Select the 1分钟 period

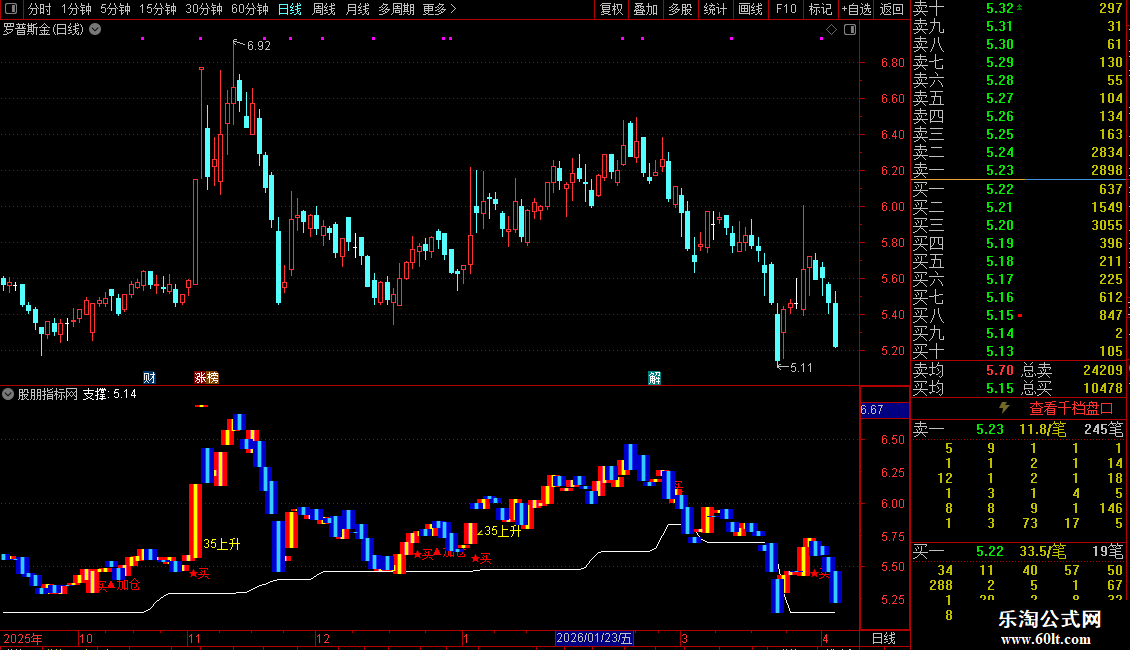pyautogui.click(x=76, y=9)
